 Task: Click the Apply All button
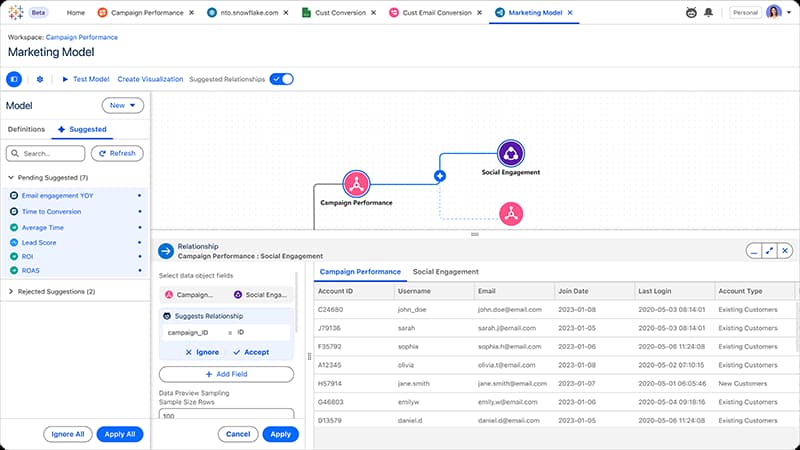(120, 434)
